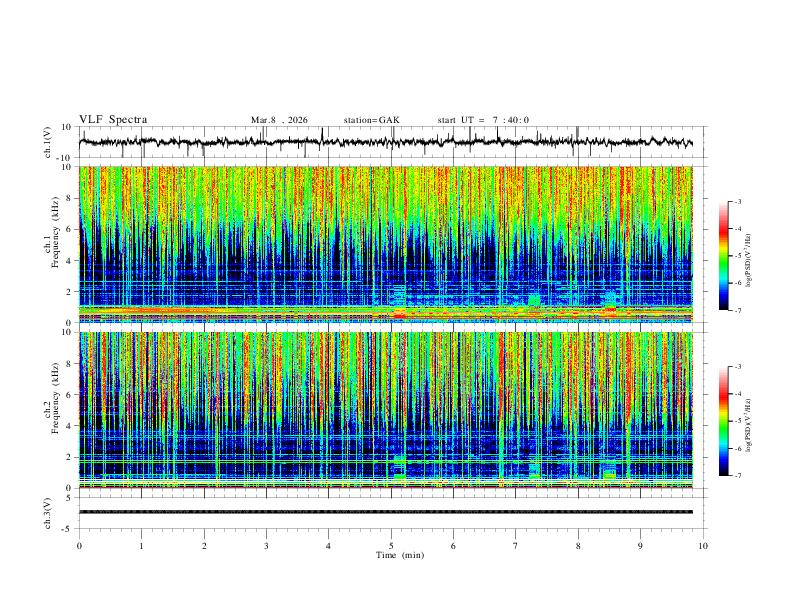Screen dimensions: 792x612
Task: Click the '6' tick on ch.2 frequency axis
Action: click(x=70, y=395)
